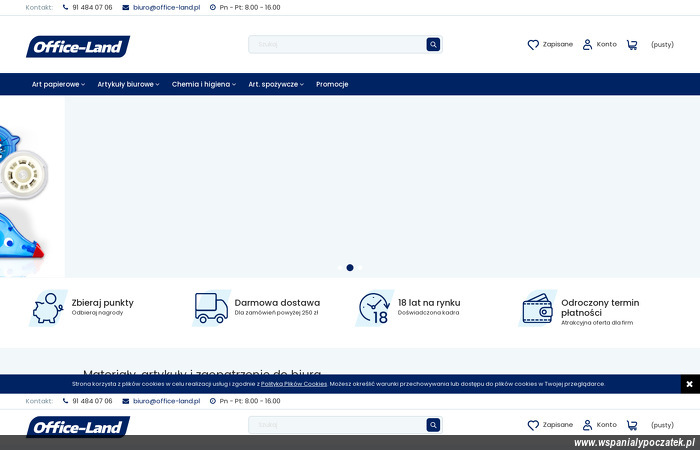
Task: Open the cart icon in the lower duplicated header
Action: (632, 425)
